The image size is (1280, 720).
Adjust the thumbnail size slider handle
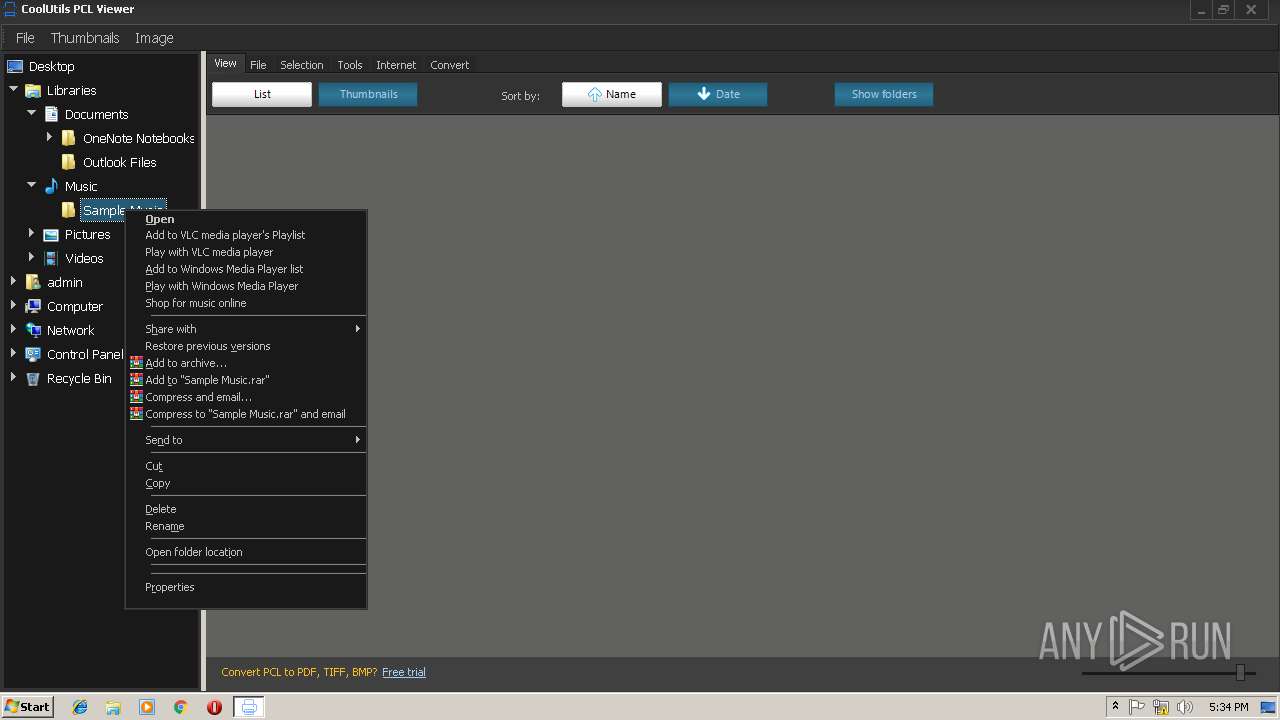click(x=1240, y=673)
